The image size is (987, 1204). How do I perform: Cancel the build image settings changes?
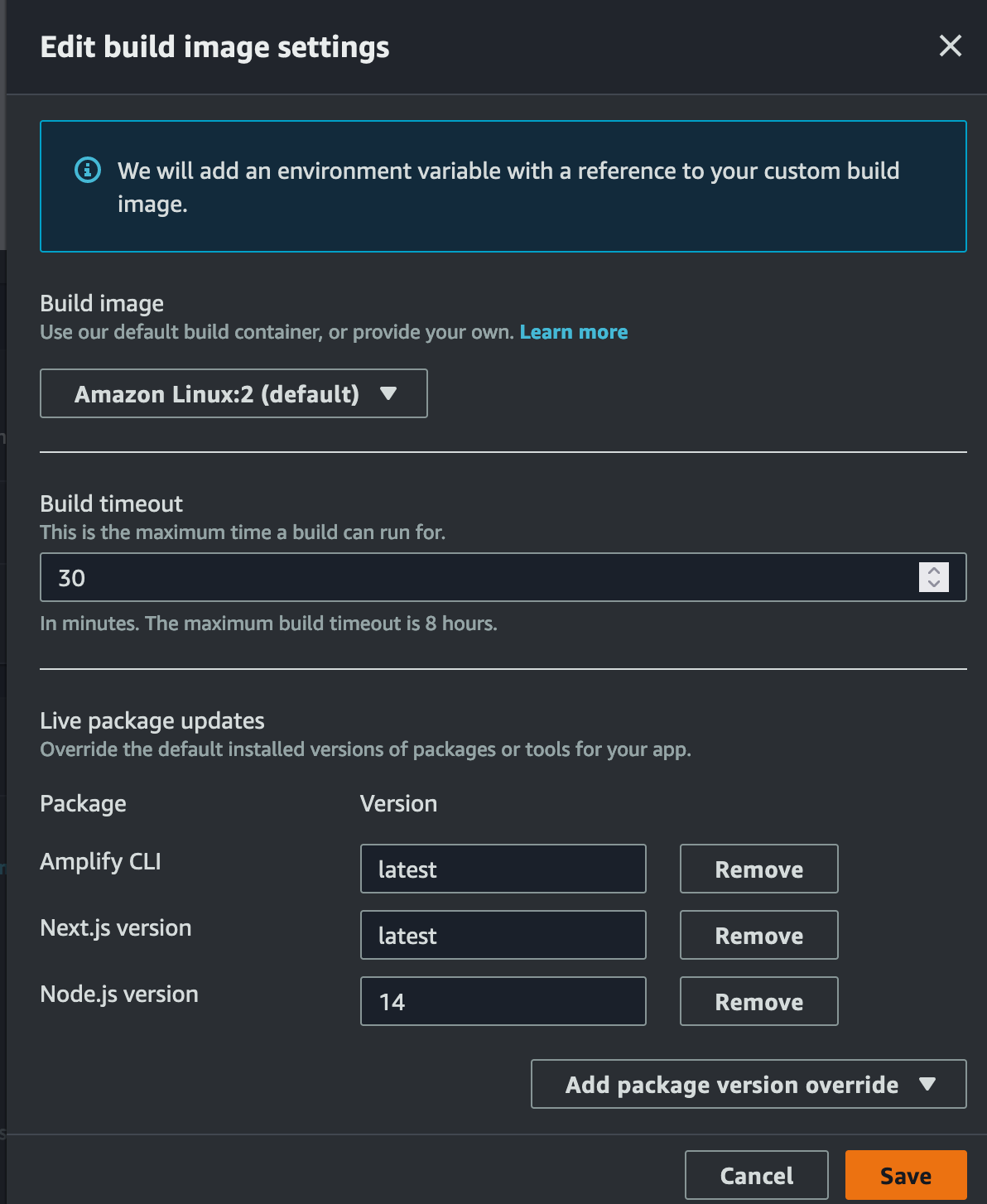(756, 1174)
